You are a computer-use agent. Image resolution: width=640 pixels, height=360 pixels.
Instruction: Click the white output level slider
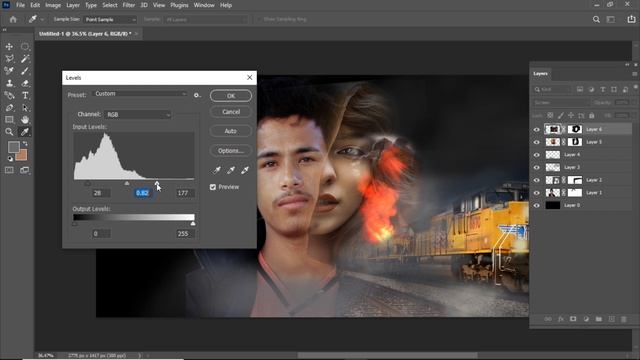[193, 224]
